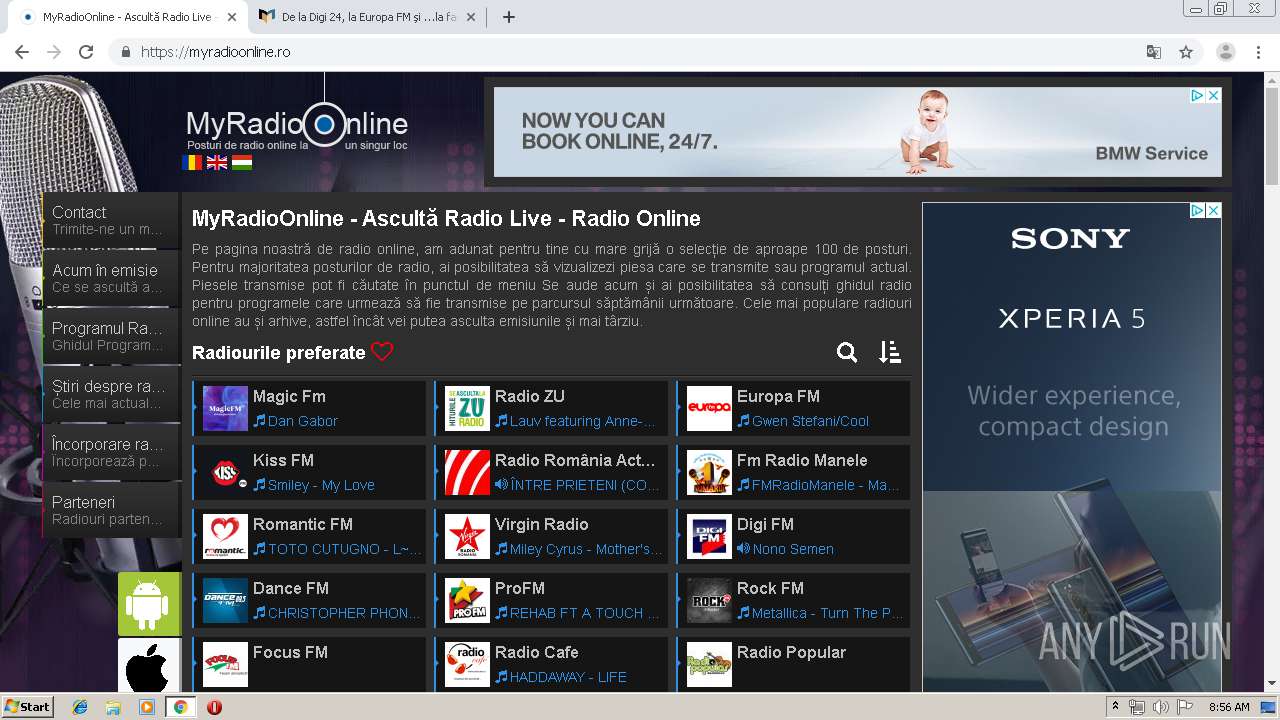
Task: Open the search icon above radio list
Action: click(847, 352)
